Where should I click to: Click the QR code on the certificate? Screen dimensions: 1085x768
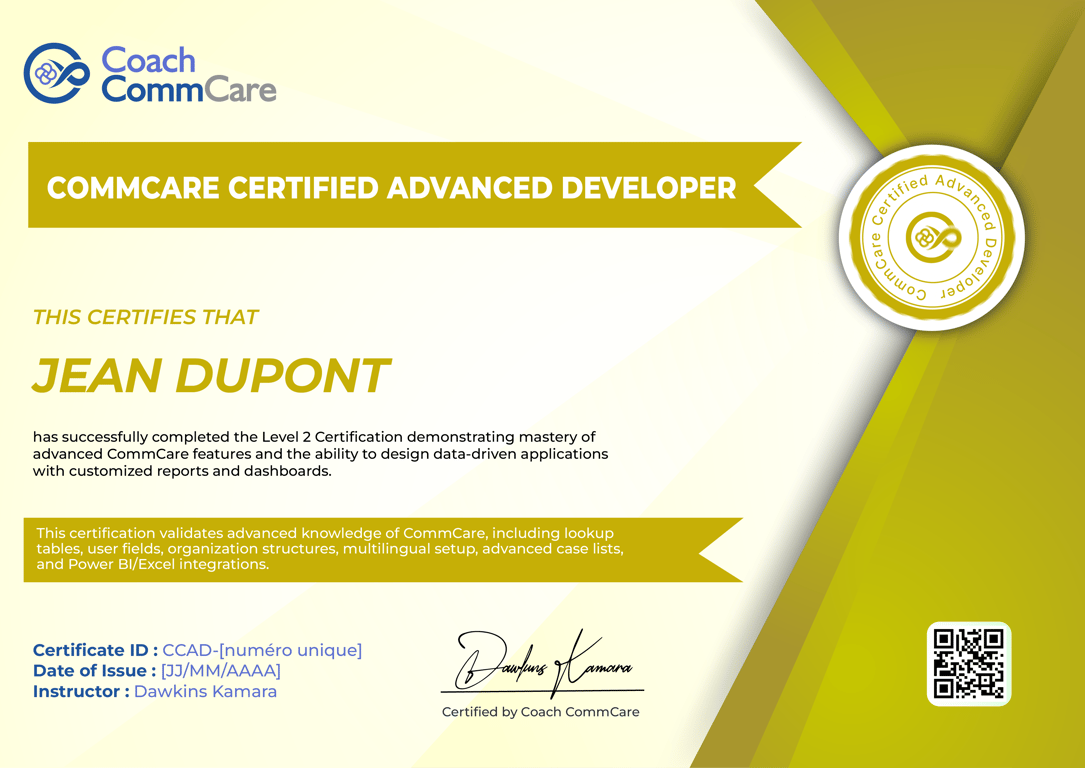tap(969, 664)
